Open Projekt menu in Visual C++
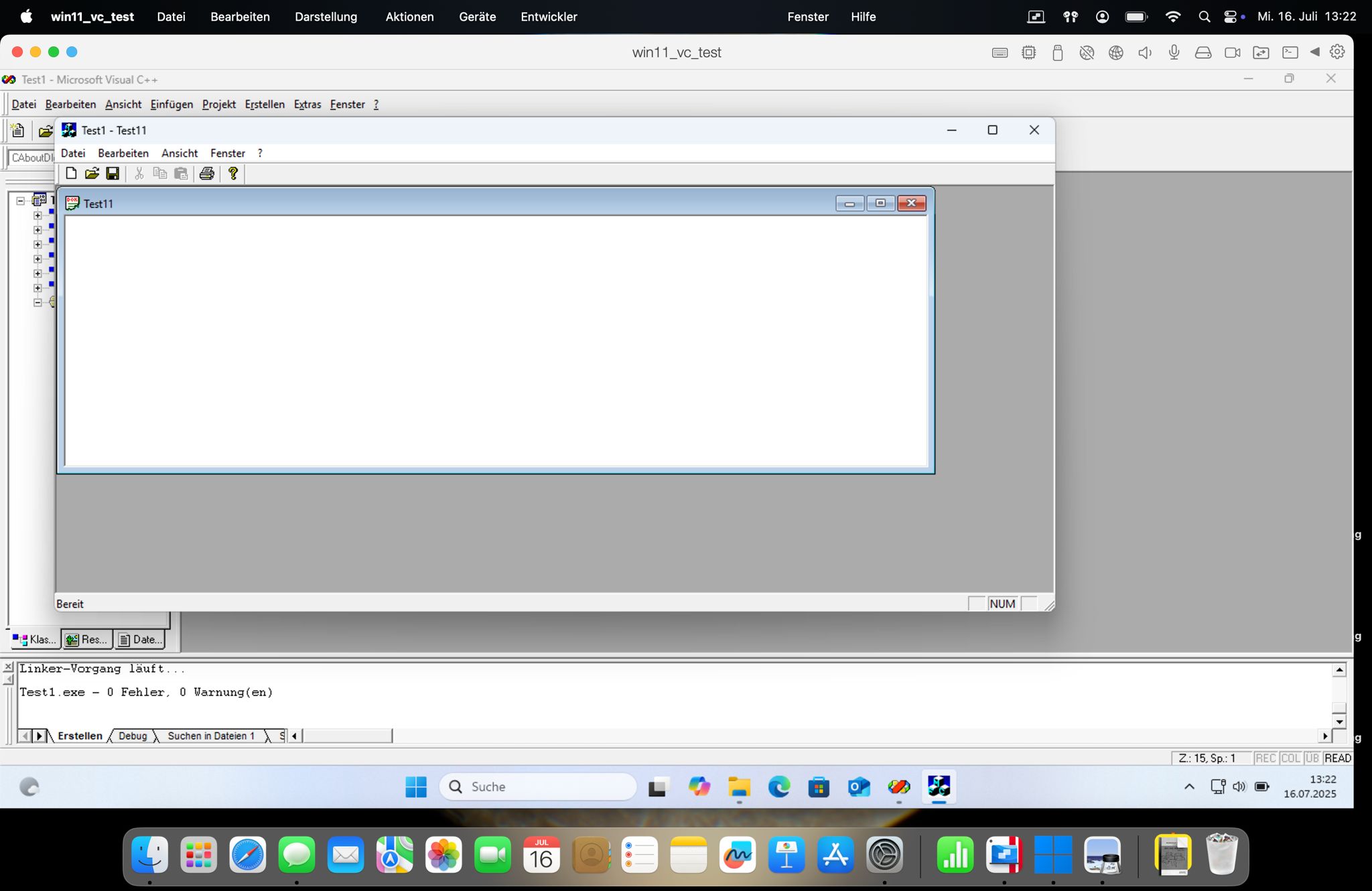Screen dimensions: 1372x891 (x=219, y=105)
